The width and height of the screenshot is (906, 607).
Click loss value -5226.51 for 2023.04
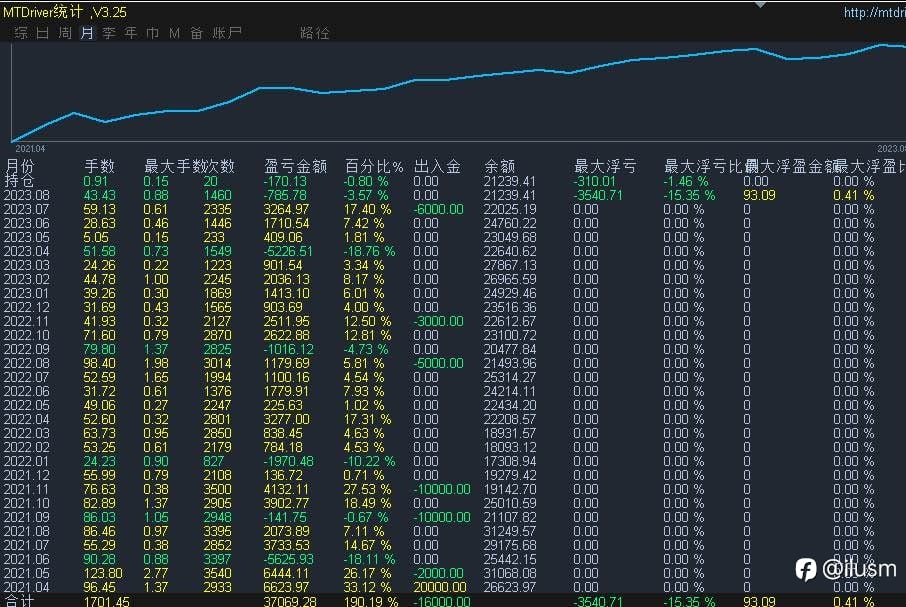pyautogui.click(x=288, y=251)
